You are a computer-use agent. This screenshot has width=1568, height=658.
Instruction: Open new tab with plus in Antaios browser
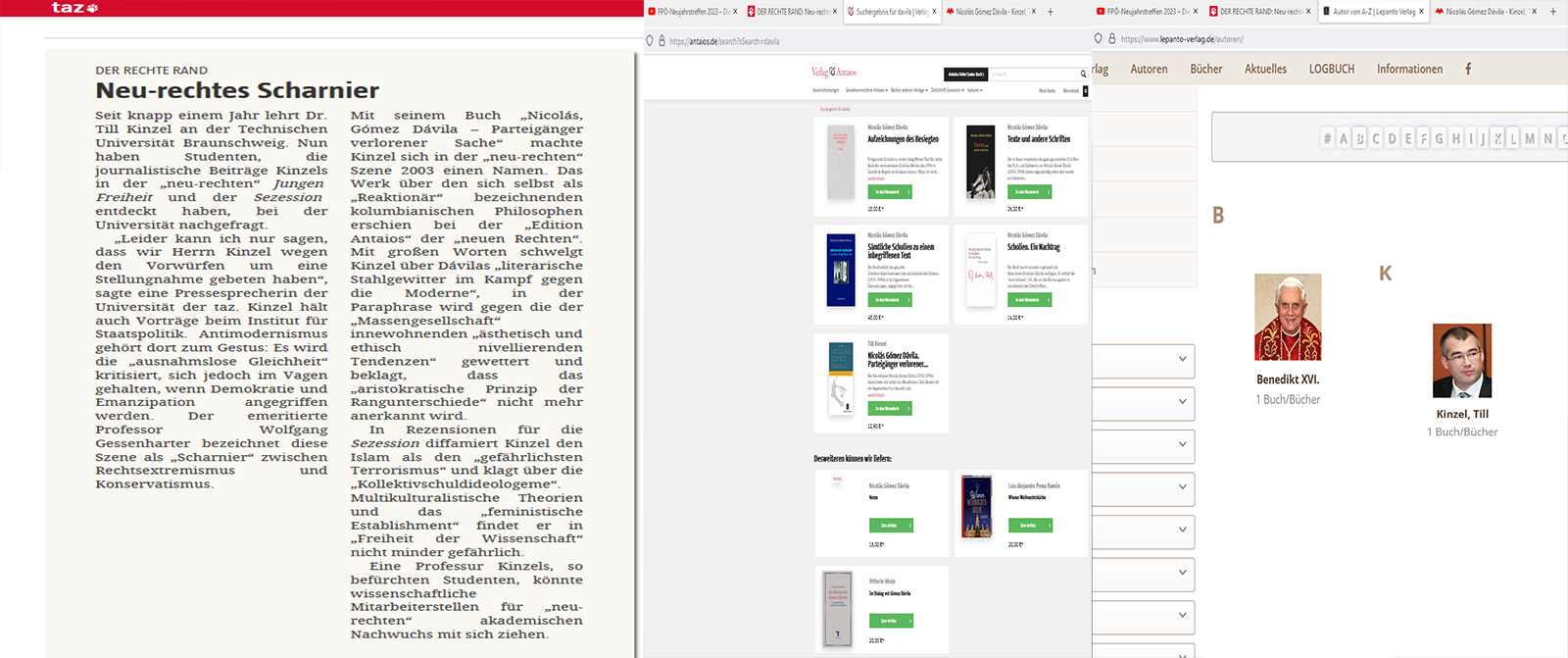1051,12
